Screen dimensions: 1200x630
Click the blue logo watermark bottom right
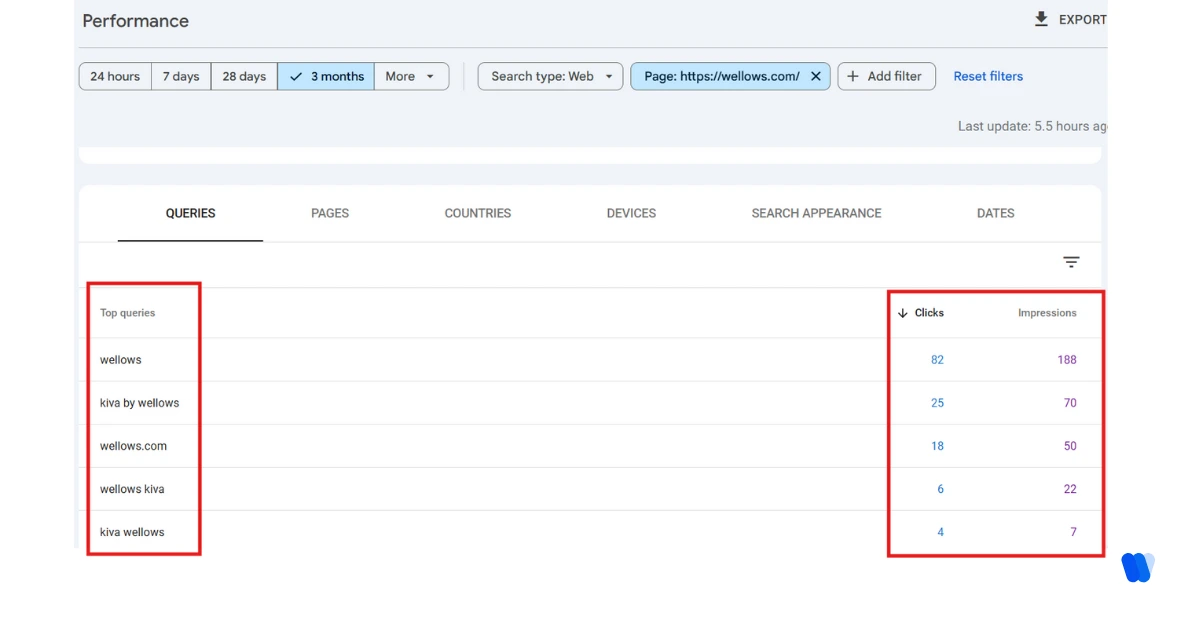(1138, 567)
